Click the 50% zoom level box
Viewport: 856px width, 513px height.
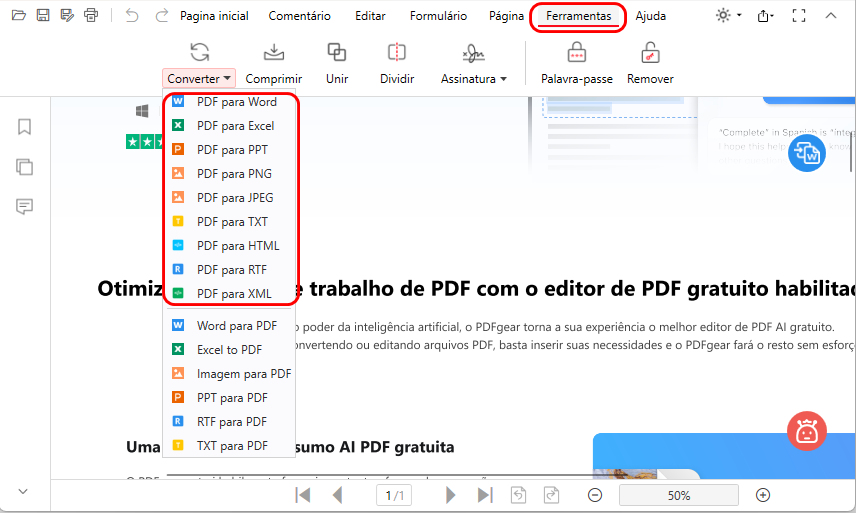coord(679,496)
